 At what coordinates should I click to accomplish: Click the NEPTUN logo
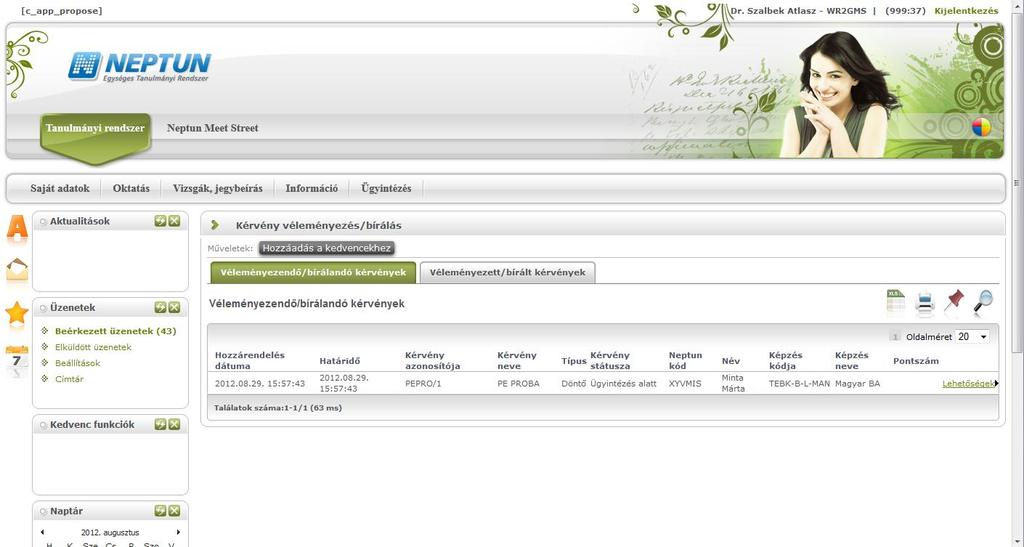140,66
